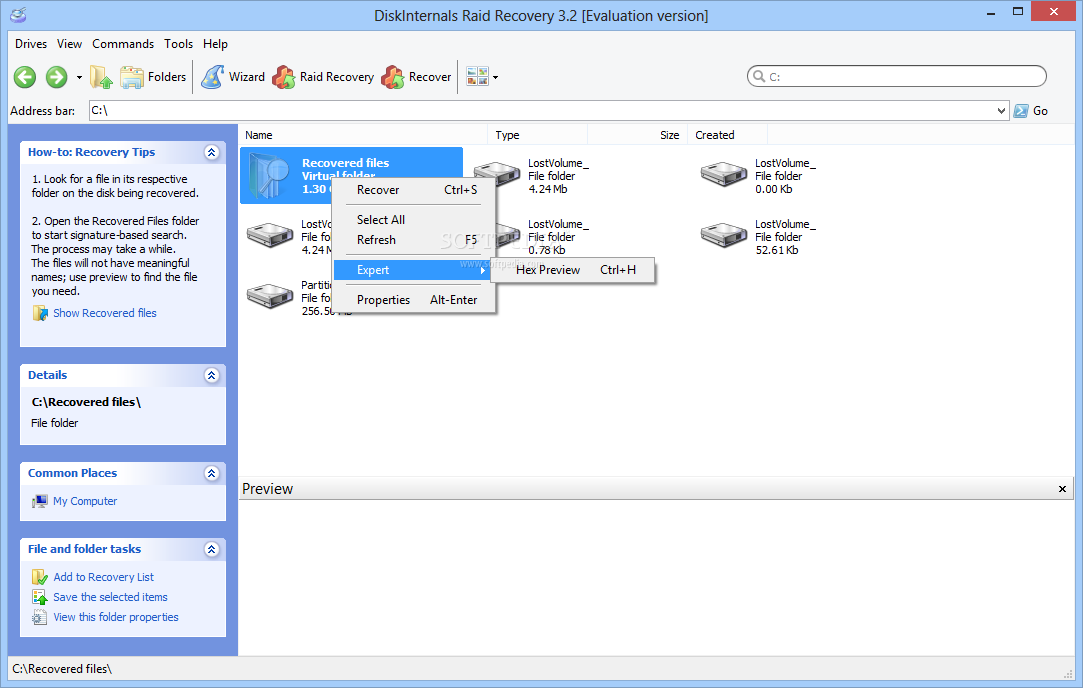The height and width of the screenshot is (688, 1083).
Task: Choose Recover in the context menu
Action: tap(415, 190)
